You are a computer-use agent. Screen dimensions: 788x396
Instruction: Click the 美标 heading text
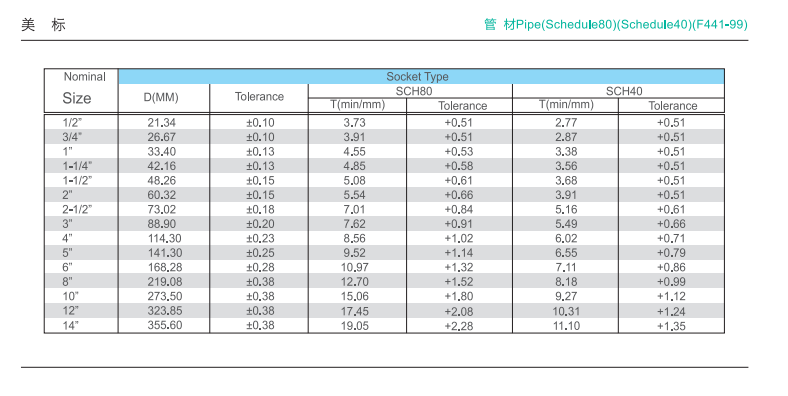[43, 24]
